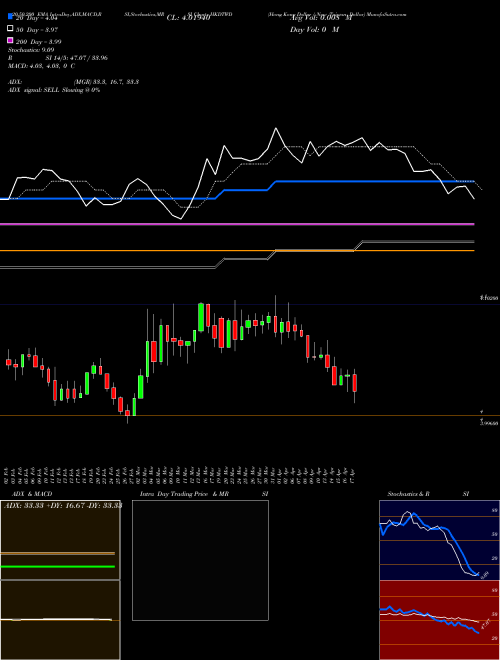The height and width of the screenshot is (660, 500).
Task: Click the blue-background stochastics chart panel
Action: click(439, 540)
